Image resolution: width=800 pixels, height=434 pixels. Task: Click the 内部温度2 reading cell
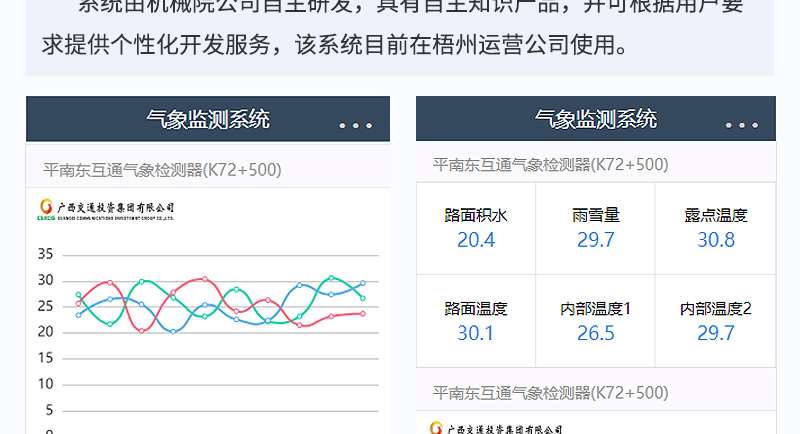[x=716, y=322]
